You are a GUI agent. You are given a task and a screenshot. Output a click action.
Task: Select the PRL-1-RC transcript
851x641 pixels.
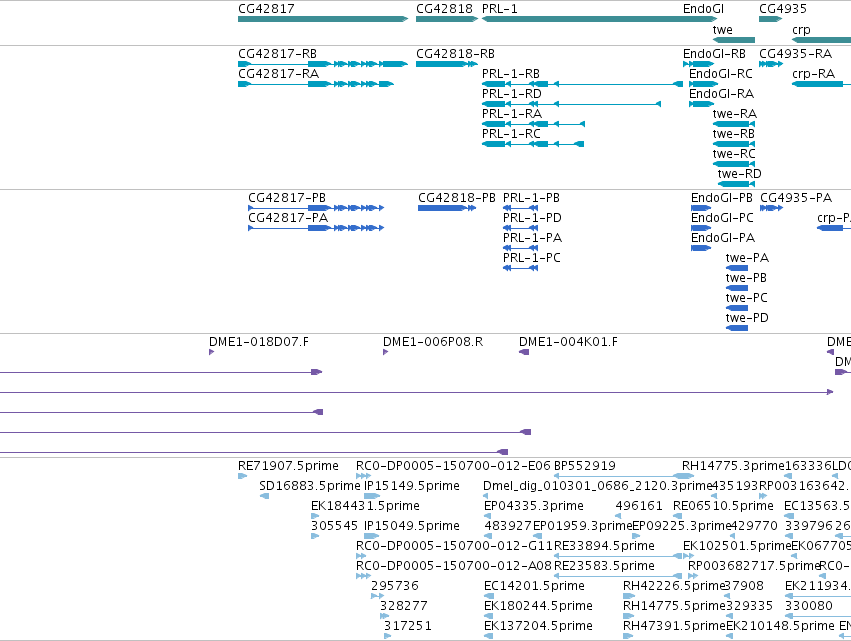(x=533, y=144)
